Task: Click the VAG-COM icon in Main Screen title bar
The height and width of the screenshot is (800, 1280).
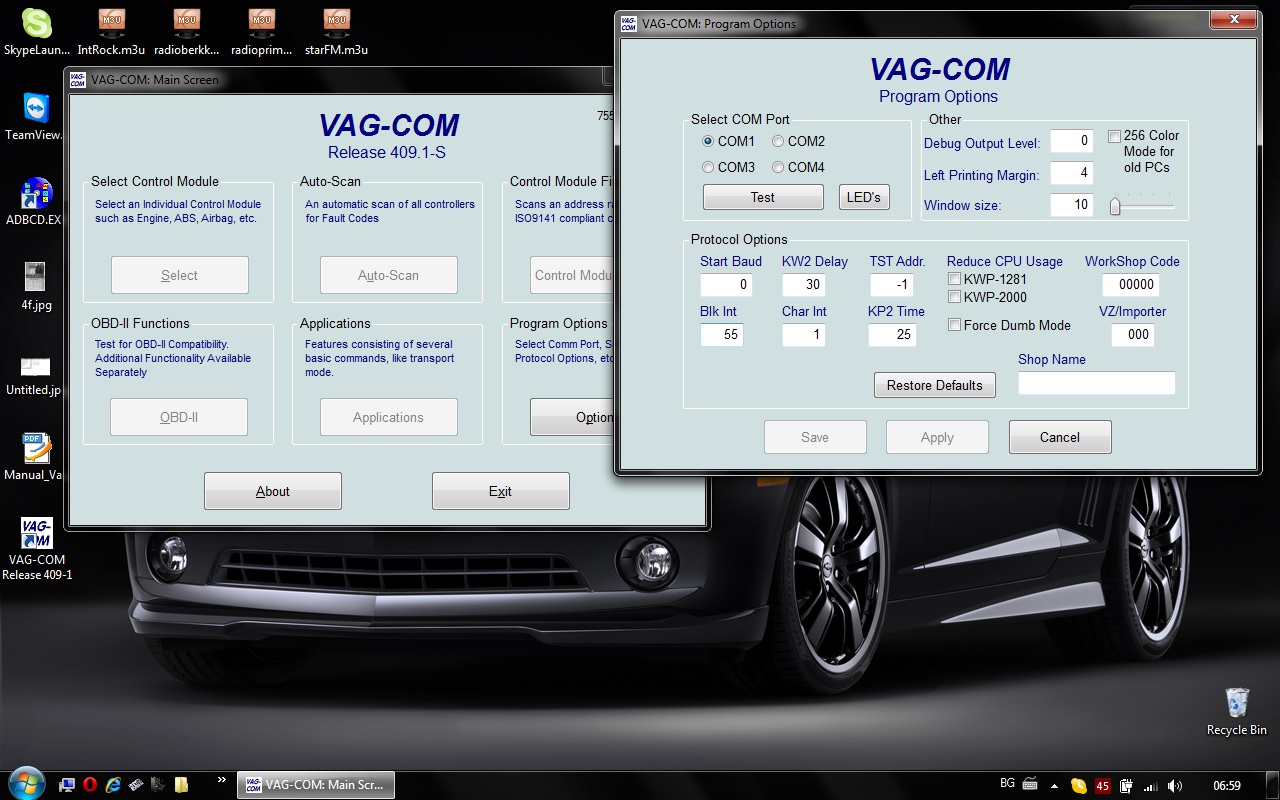Action: coord(78,80)
